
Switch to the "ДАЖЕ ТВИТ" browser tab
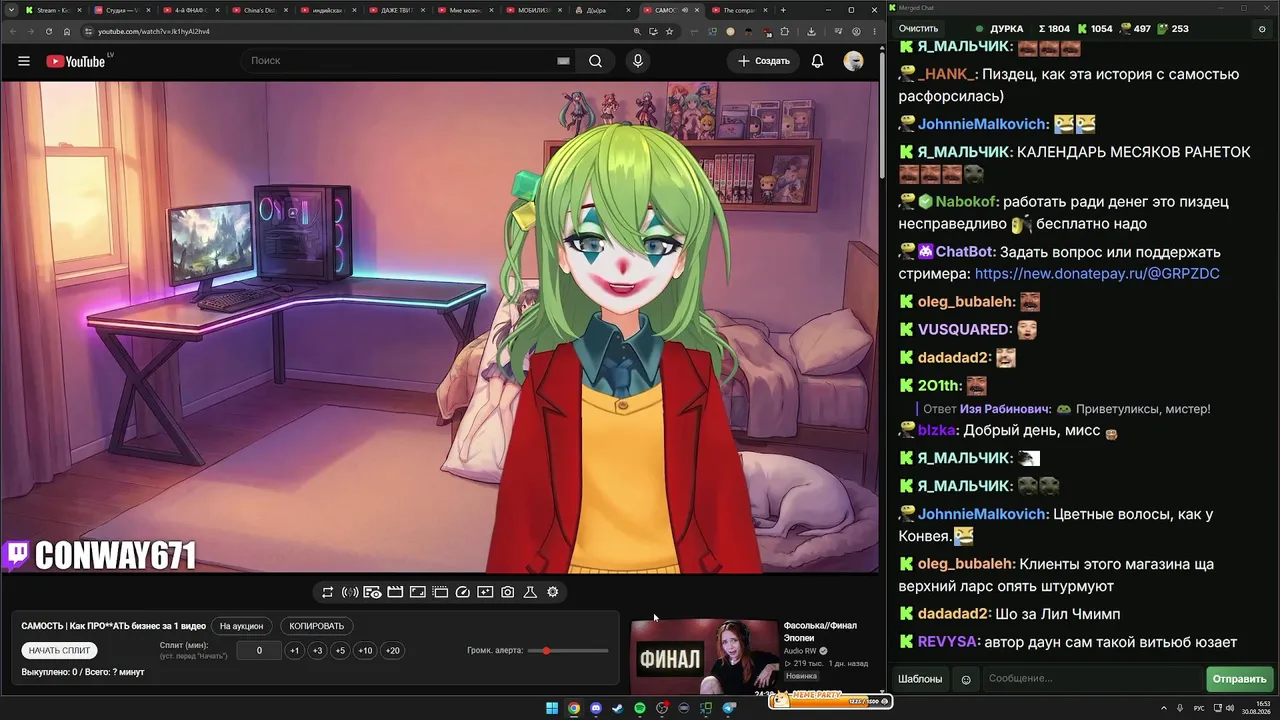(398, 10)
